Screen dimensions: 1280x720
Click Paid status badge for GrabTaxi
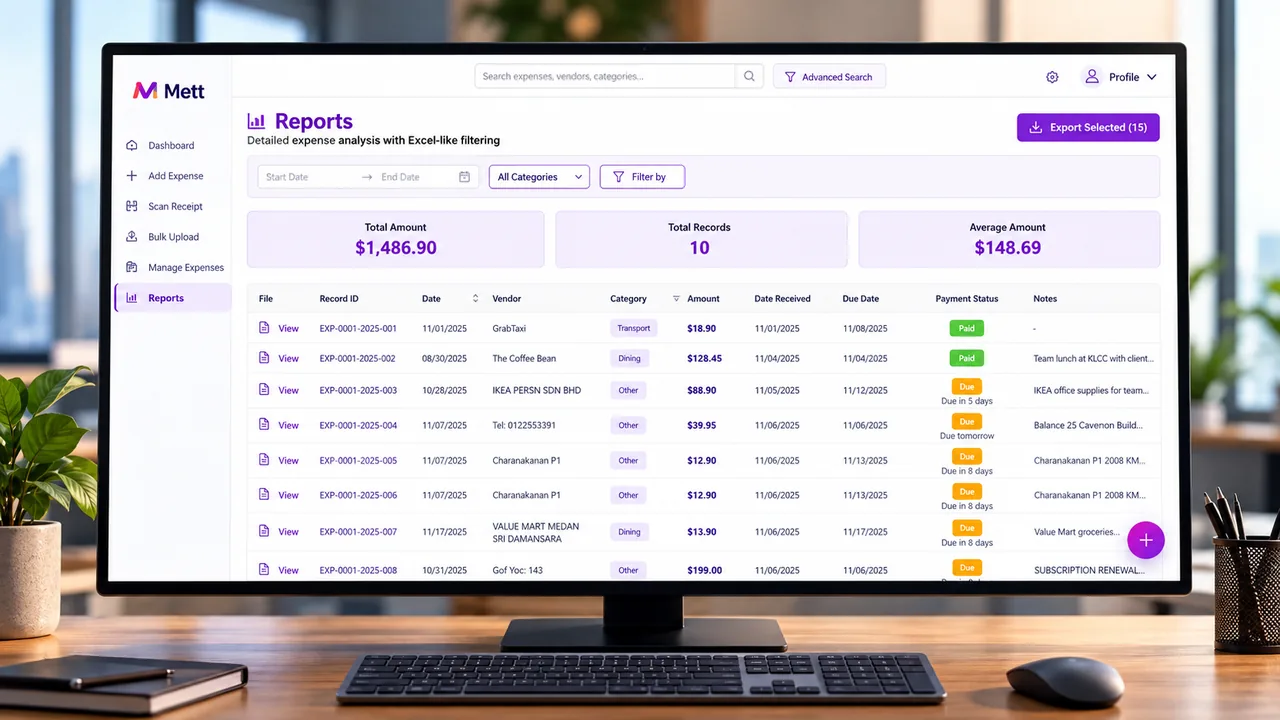966,327
